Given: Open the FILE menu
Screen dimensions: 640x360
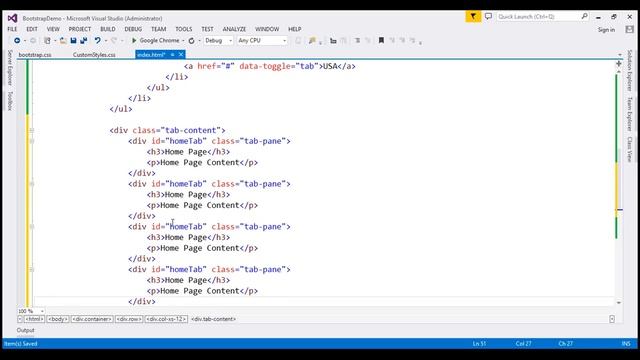Looking at the screenshot, I should click(12, 29).
